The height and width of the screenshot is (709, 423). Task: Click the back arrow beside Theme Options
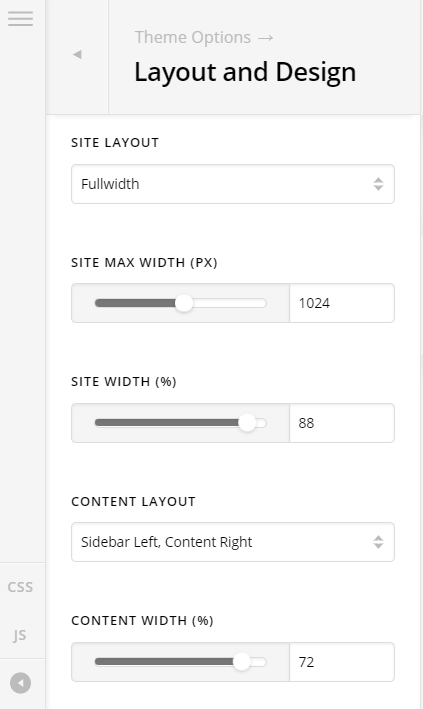click(x=77, y=55)
